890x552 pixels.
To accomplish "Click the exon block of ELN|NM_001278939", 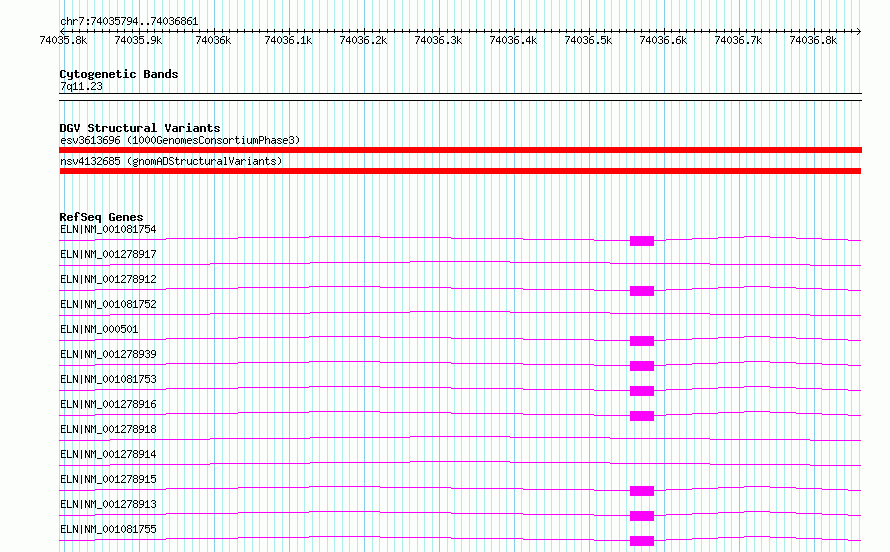I will pyautogui.click(x=642, y=366).
